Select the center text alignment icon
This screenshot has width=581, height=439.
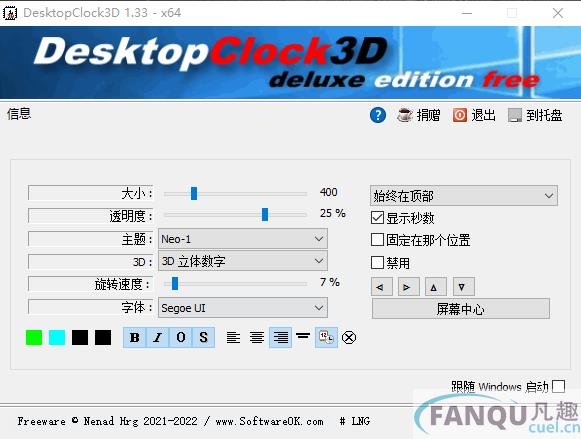256,337
